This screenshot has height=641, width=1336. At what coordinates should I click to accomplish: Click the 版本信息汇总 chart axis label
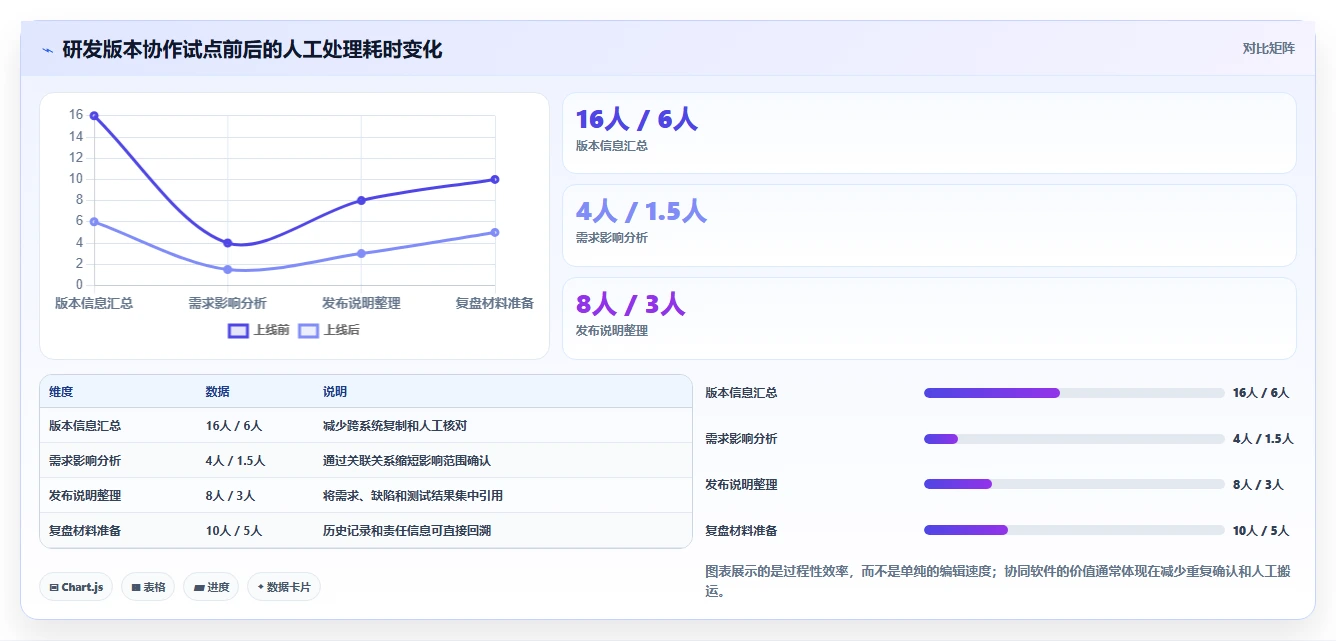click(94, 303)
